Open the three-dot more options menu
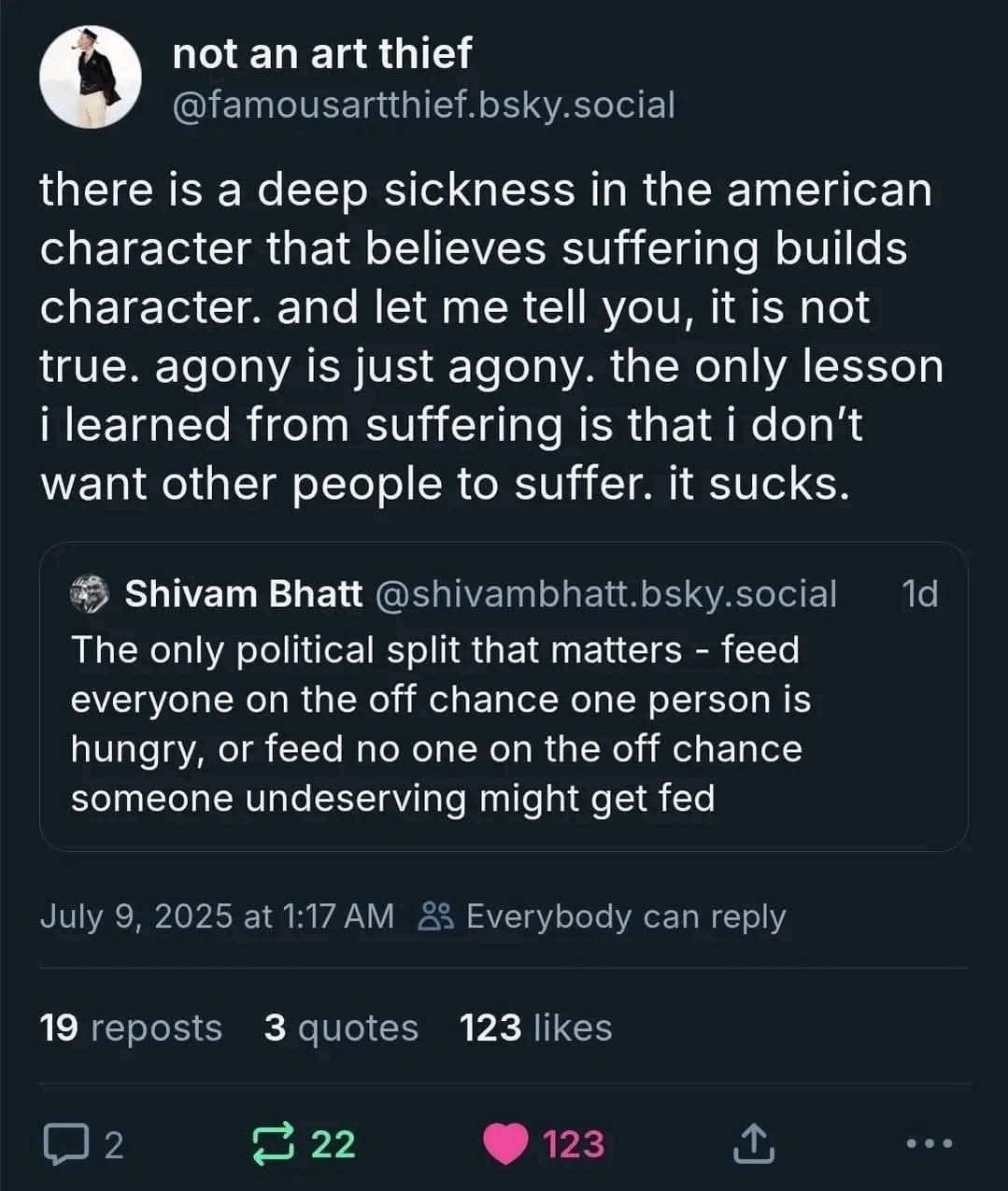The image size is (1008, 1191). (x=929, y=1143)
